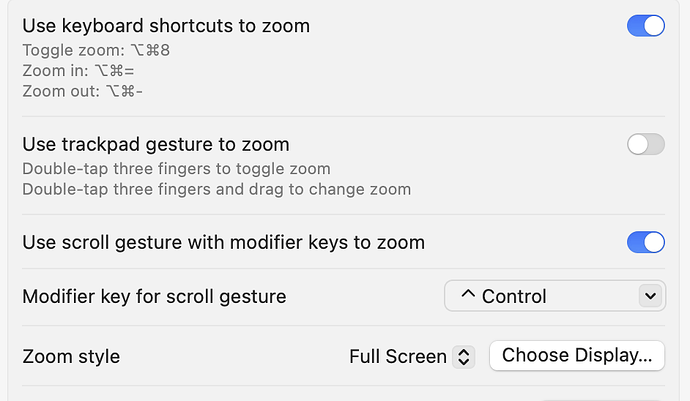Click the chevron arrow beside Control
690x401 pixels.
pyautogui.click(x=650, y=296)
